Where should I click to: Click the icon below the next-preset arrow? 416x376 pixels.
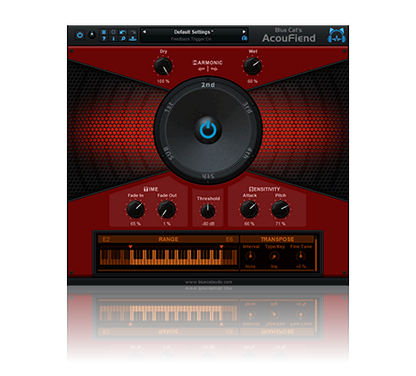click(x=244, y=39)
